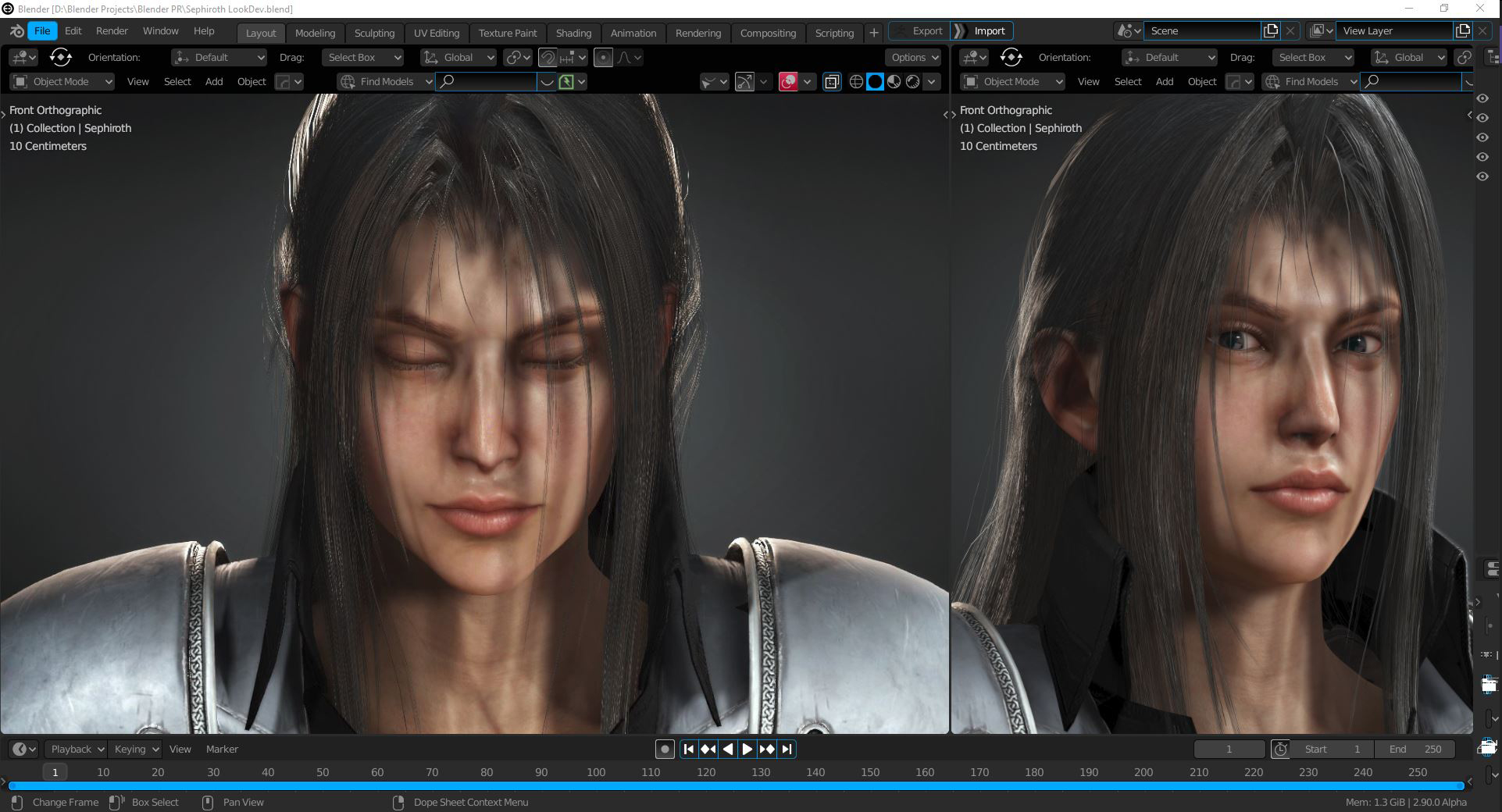Select wireframe shading in left viewport
1502x812 pixels.
click(x=856, y=82)
